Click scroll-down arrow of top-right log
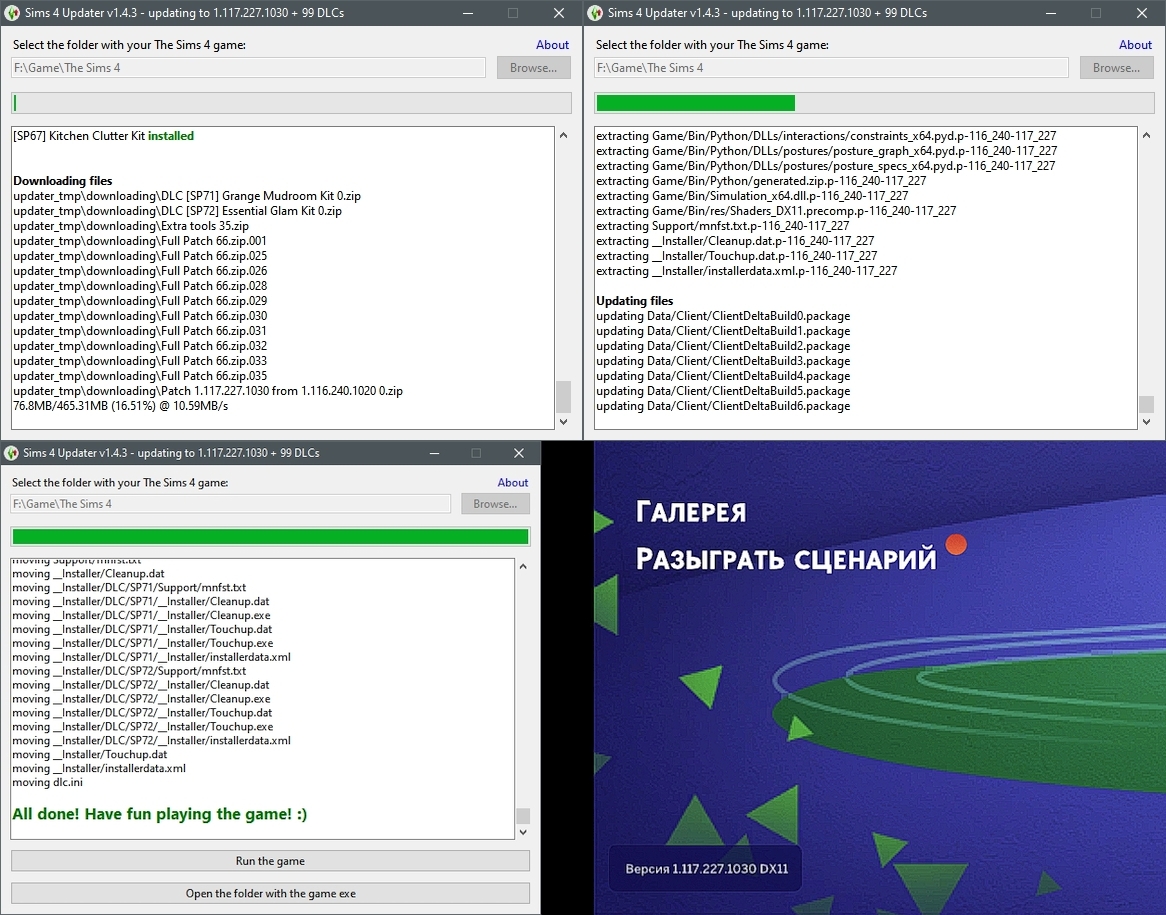The image size is (1166, 915). pyautogui.click(x=1146, y=421)
